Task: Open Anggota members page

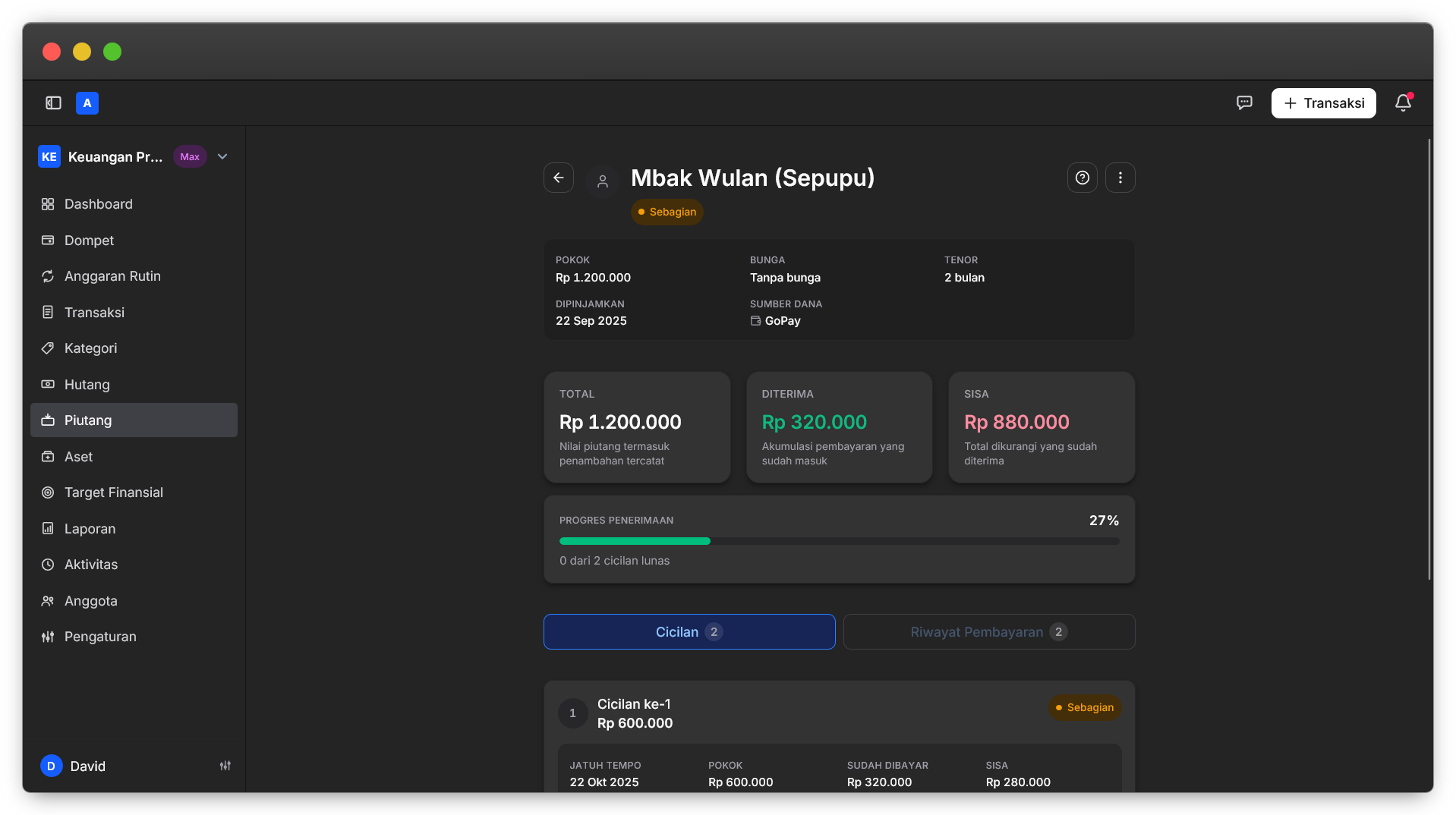Action: click(134, 601)
